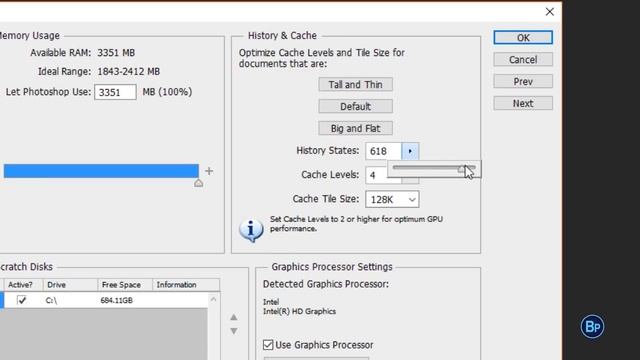Click the History States popup slider handle
Screen dimensions: 640x360
coord(462,169)
